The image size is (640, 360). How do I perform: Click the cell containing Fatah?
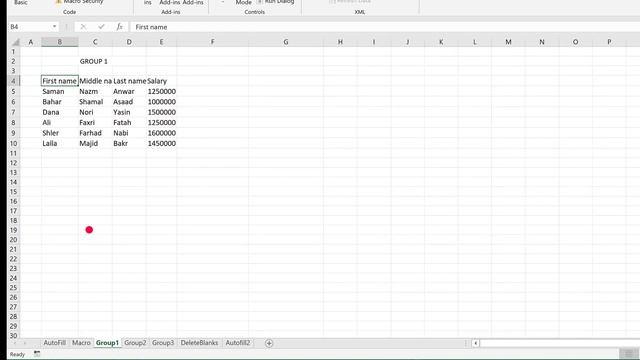[129, 122]
